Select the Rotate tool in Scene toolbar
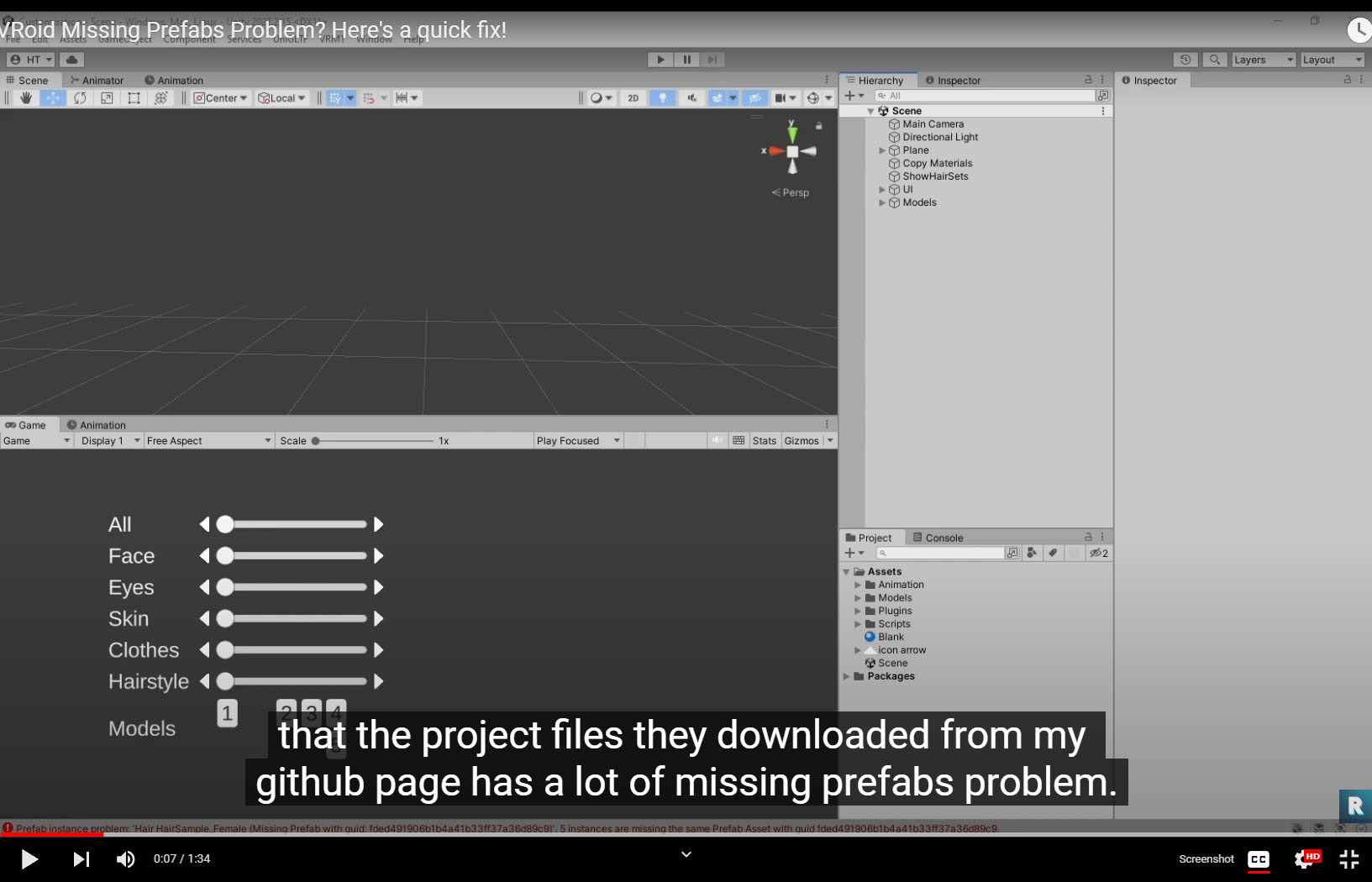The height and width of the screenshot is (882, 1372). point(80,98)
